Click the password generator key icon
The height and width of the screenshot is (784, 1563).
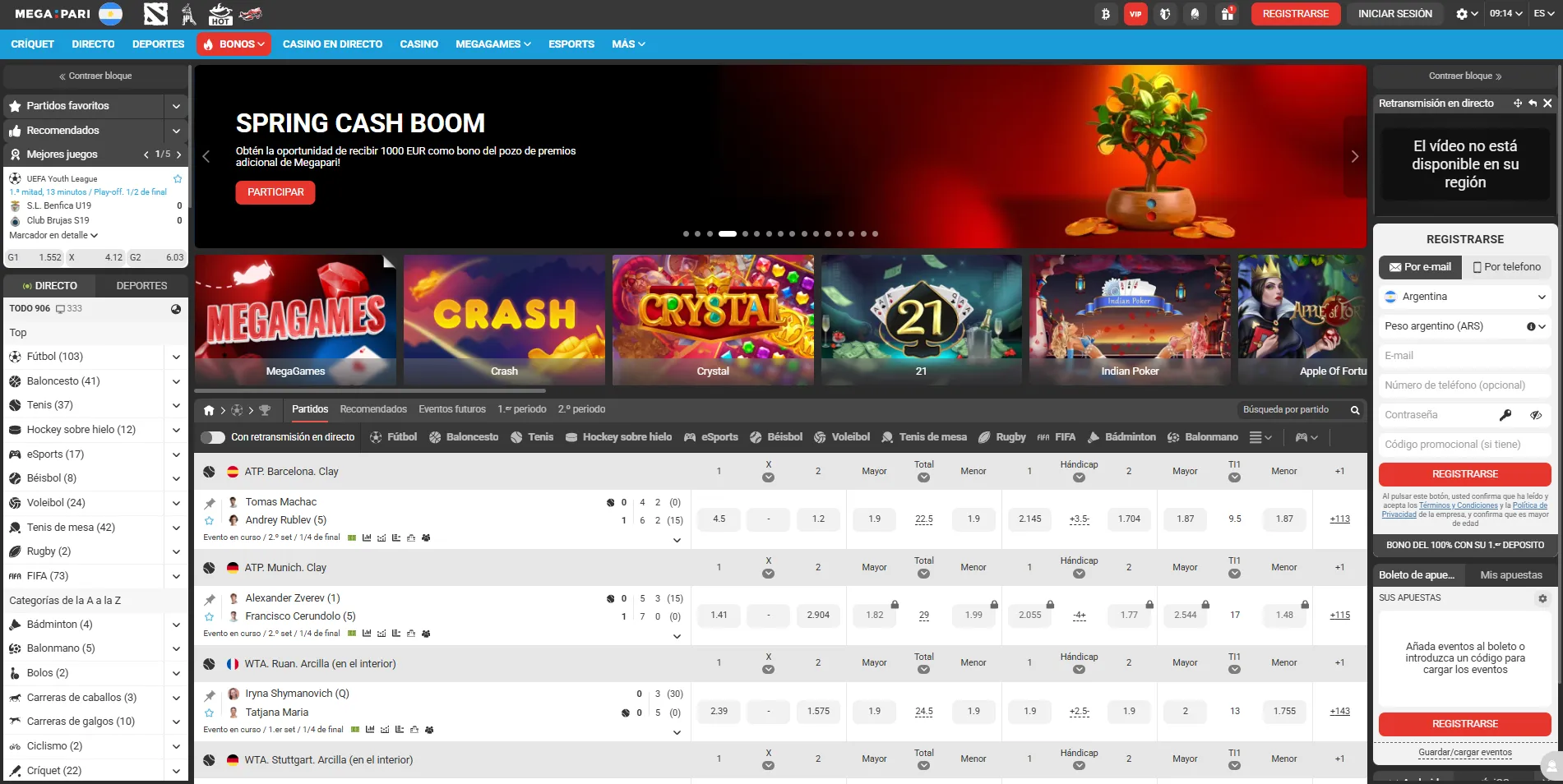1505,415
